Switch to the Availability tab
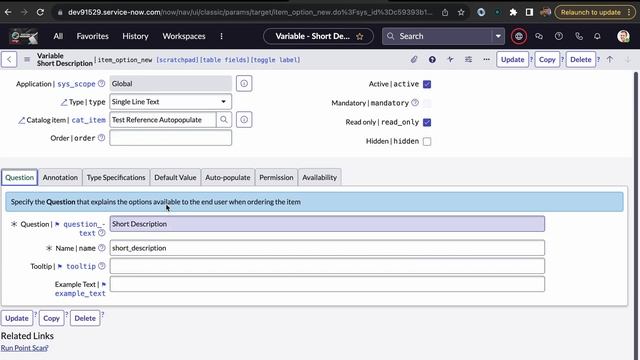 320,178
